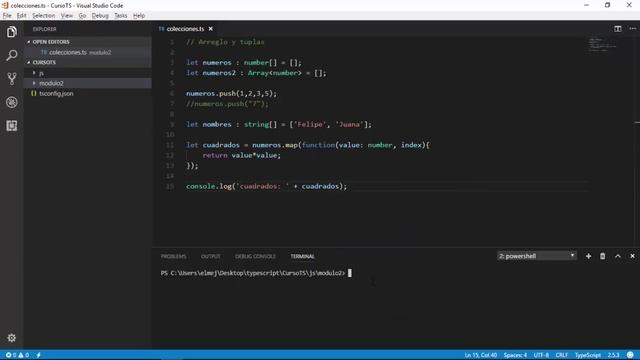Switch to the Terminal panel tab
Image resolution: width=640 pixels, height=360 pixels.
point(302,256)
